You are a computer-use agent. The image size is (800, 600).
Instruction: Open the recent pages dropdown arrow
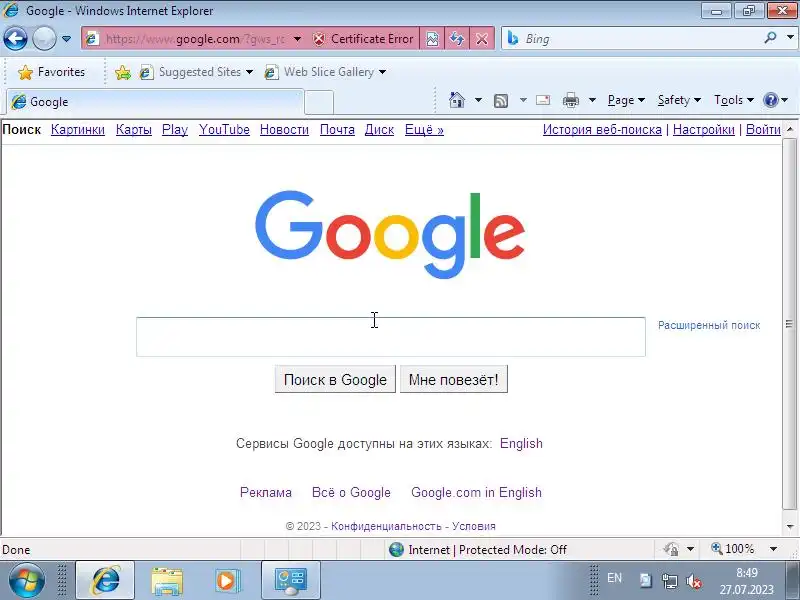(66, 39)
